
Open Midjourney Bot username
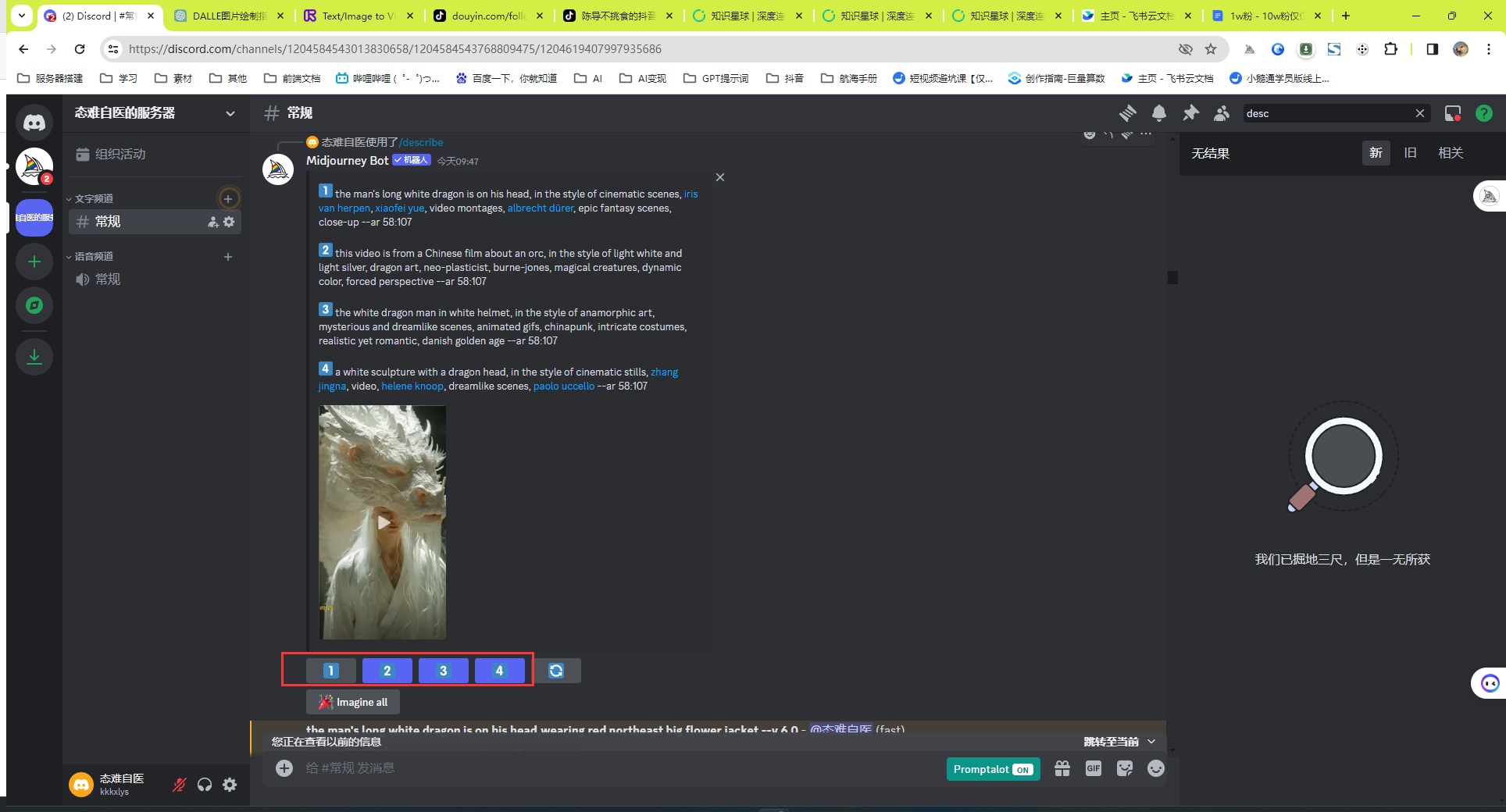(347, 161)
